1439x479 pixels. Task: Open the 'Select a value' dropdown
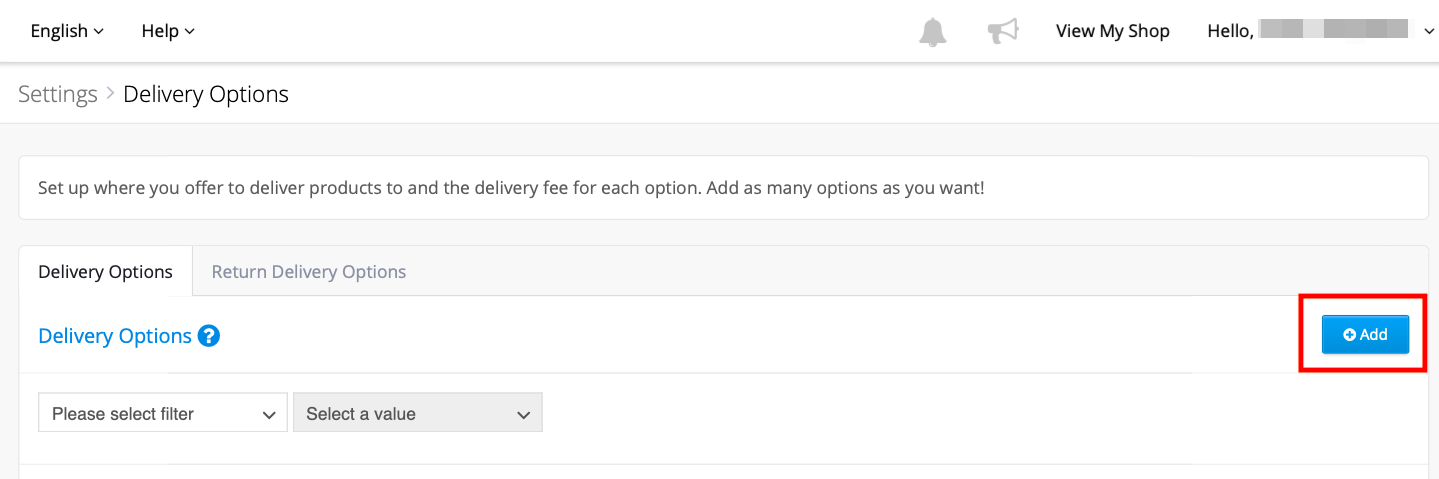pyautogui.click(x=418, y=413)
